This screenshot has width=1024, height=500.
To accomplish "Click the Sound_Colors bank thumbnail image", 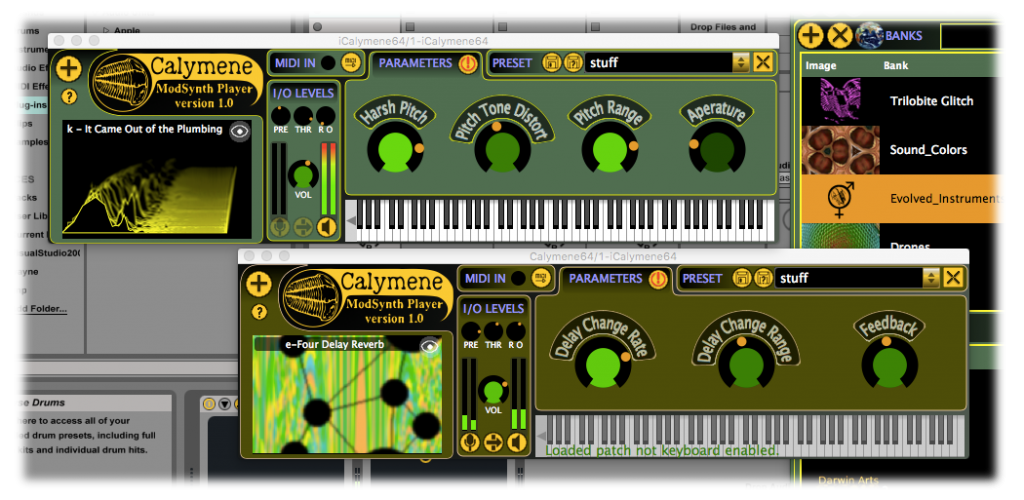I will coord(840,150).
